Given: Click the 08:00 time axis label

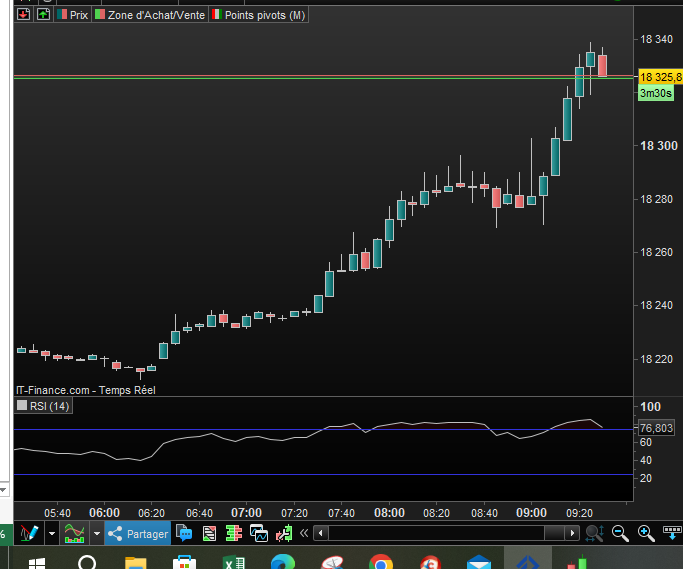Looking at the screenshot, I should coord(389,512).
